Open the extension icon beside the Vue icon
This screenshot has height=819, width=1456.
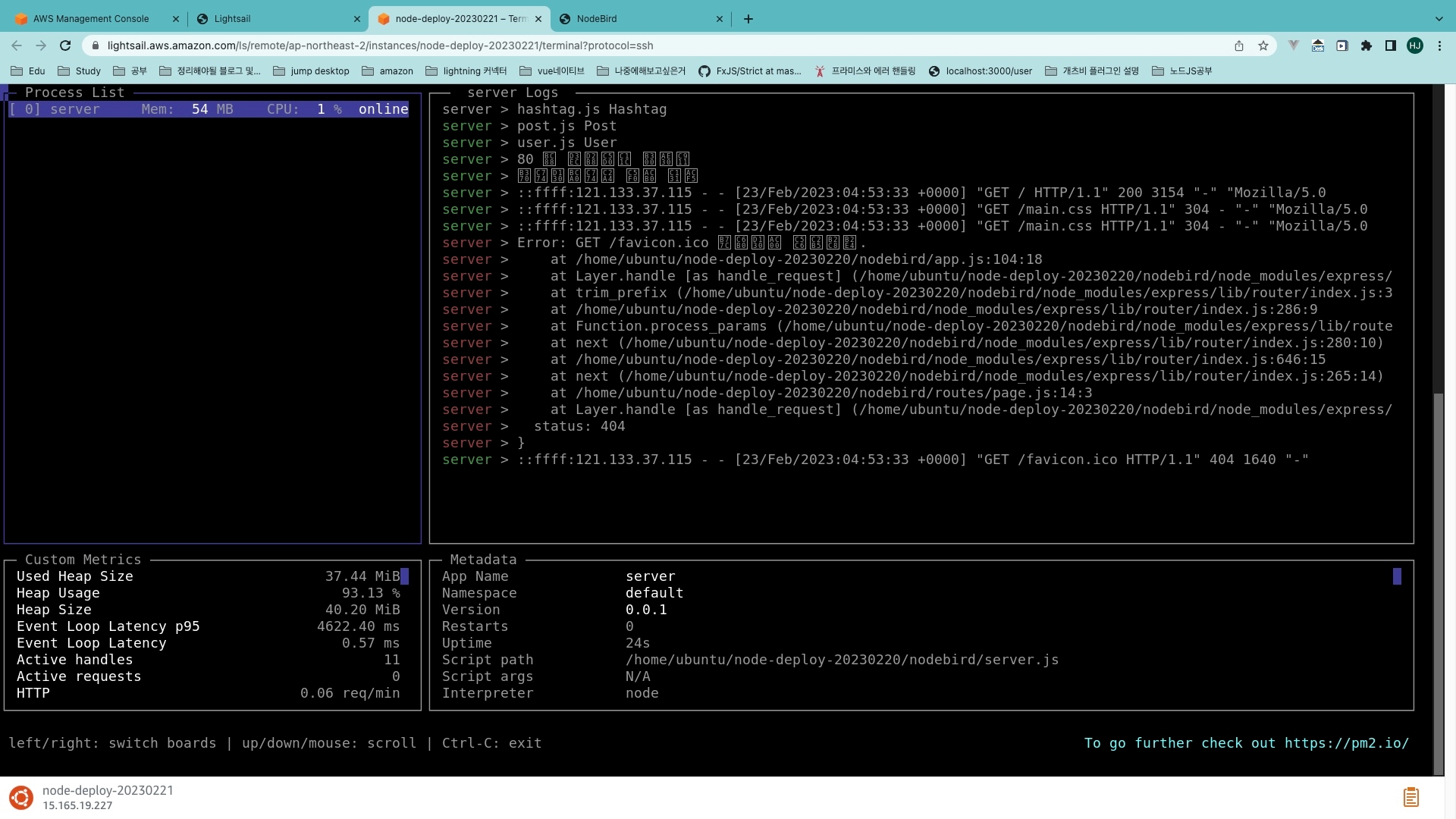point(1318,45)
